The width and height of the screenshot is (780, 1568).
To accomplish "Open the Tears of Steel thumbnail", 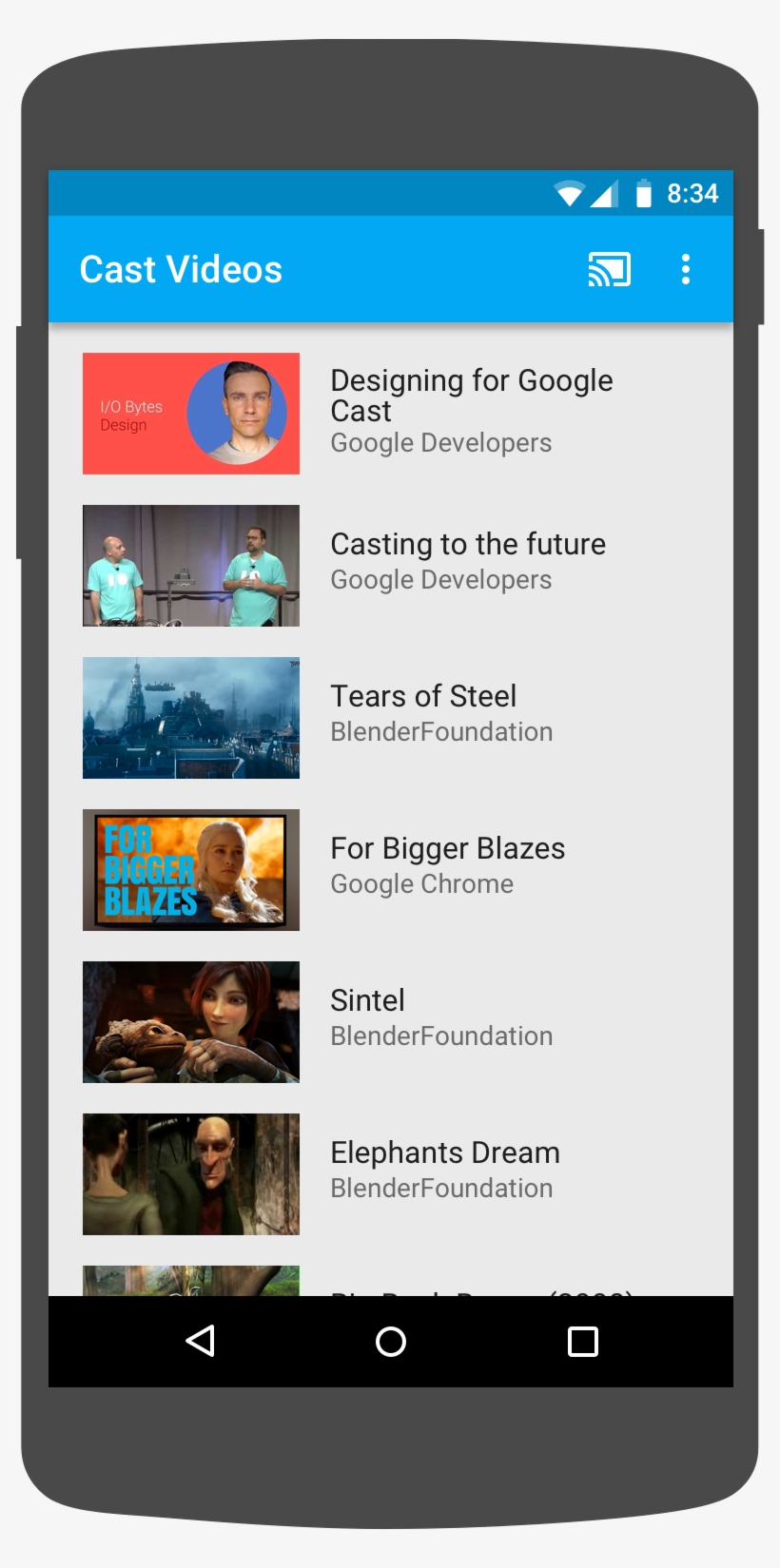I will [x=191, y=718].
